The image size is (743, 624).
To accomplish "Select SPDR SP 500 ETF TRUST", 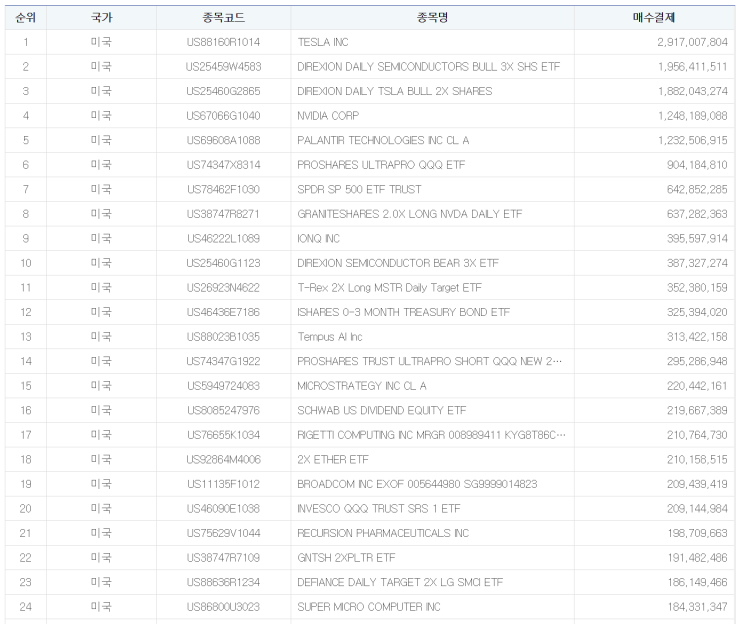I will pyautogui.click(x=359, y=190).
